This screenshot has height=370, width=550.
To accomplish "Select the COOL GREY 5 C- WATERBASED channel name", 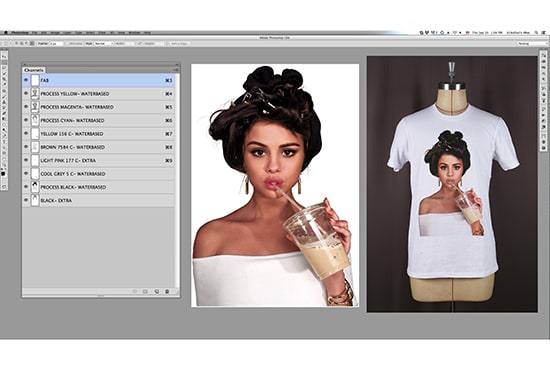I will [x=73, y=174].
